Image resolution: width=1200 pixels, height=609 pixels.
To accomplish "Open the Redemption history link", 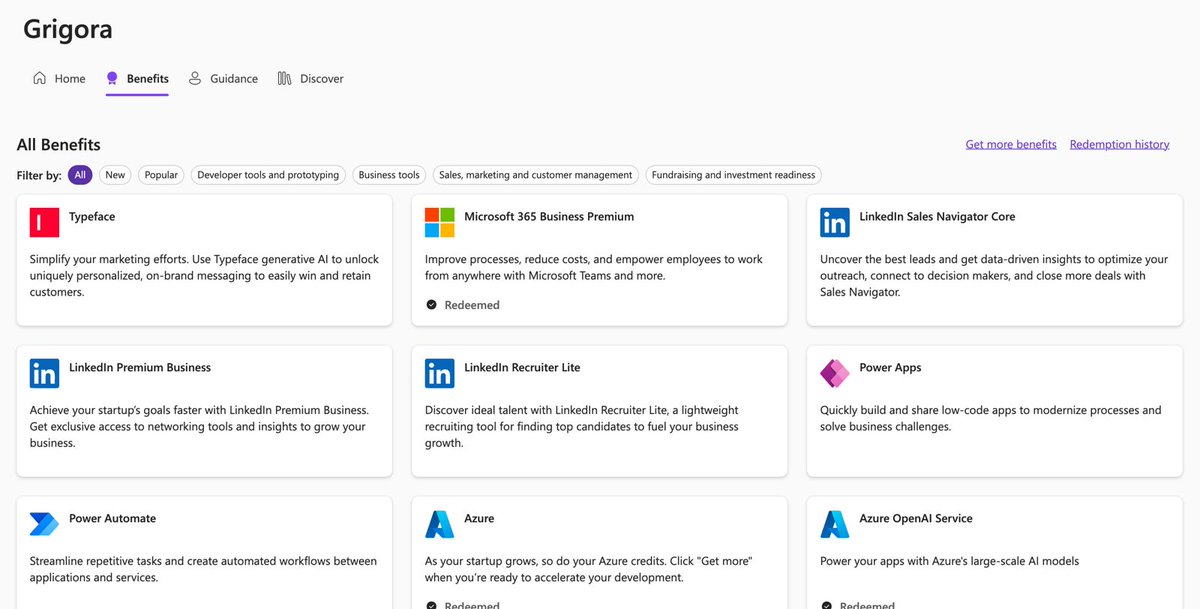I will 1119,144.
